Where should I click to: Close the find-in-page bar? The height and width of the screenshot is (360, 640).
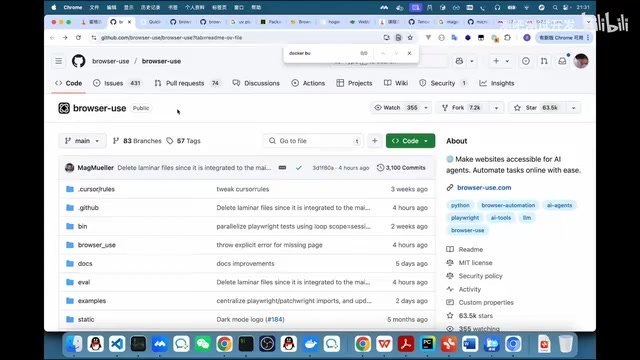click(x=409, y=53)
